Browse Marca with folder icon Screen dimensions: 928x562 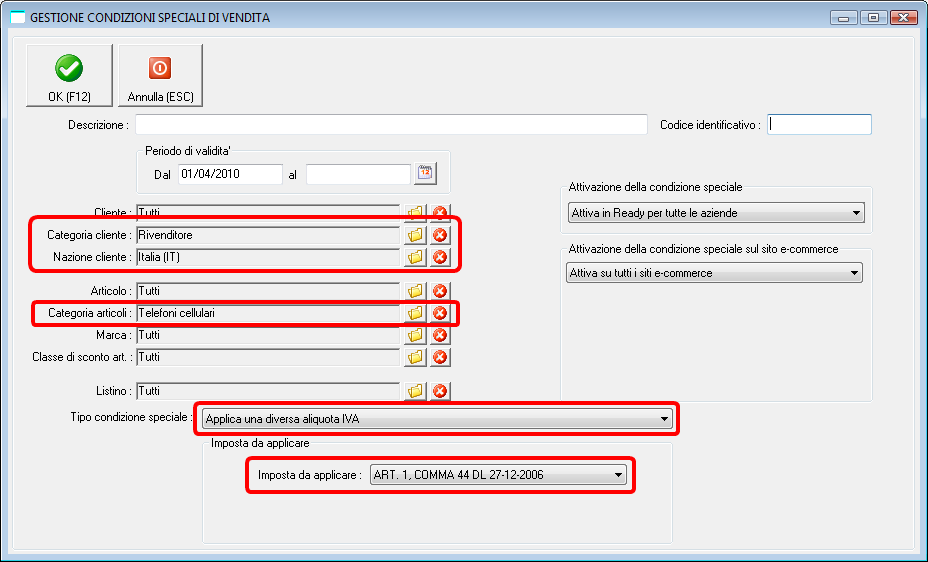pos(415,335)
